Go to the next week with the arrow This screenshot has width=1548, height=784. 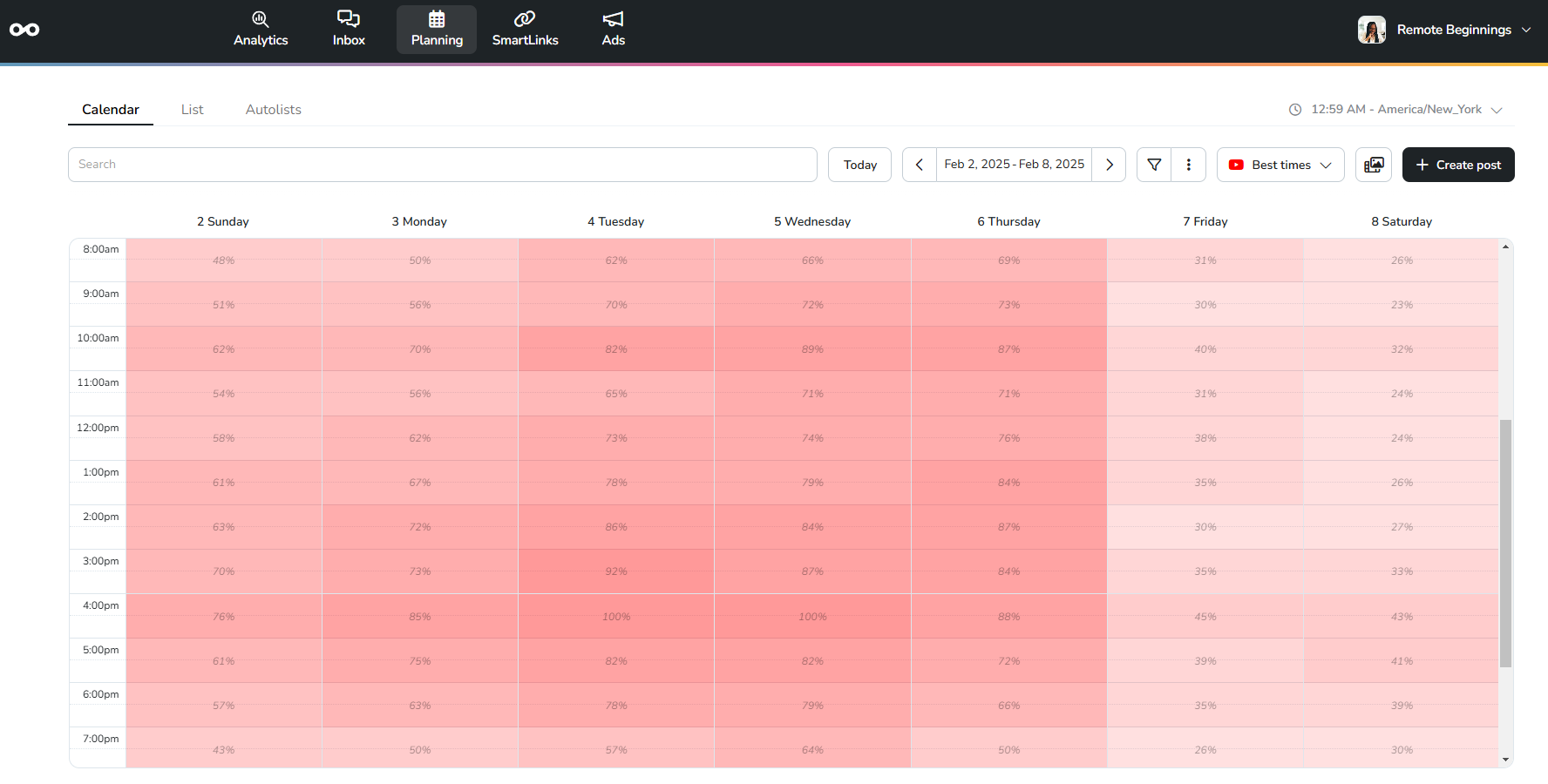point(1109,165)
